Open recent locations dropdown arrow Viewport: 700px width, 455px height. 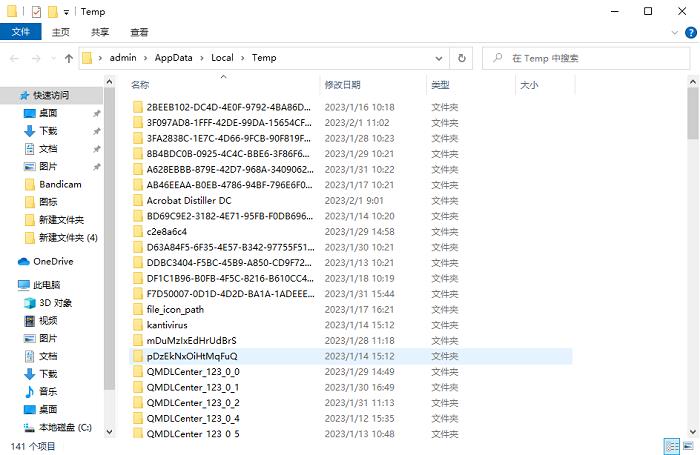pyautogui.click(x=54, y=58)
